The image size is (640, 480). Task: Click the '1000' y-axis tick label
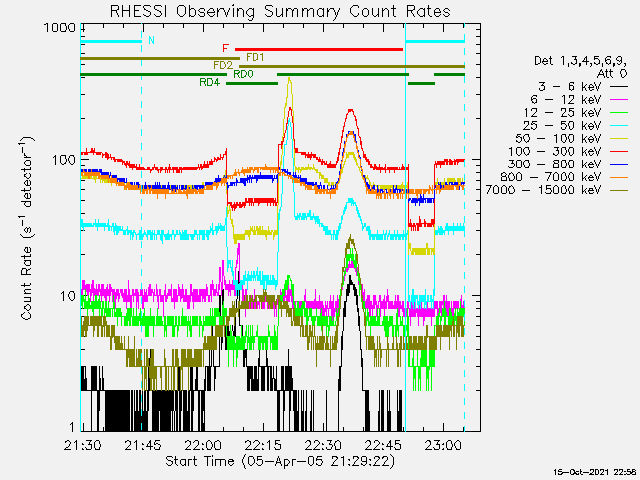60,28
